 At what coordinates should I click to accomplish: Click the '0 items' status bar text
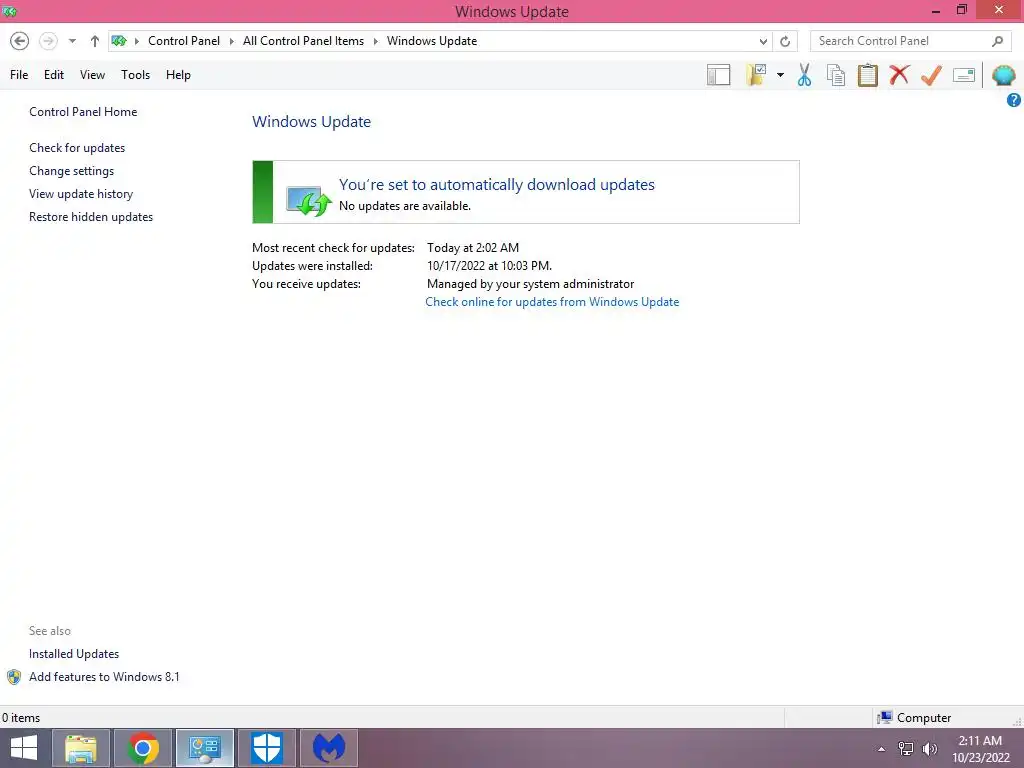21,718
